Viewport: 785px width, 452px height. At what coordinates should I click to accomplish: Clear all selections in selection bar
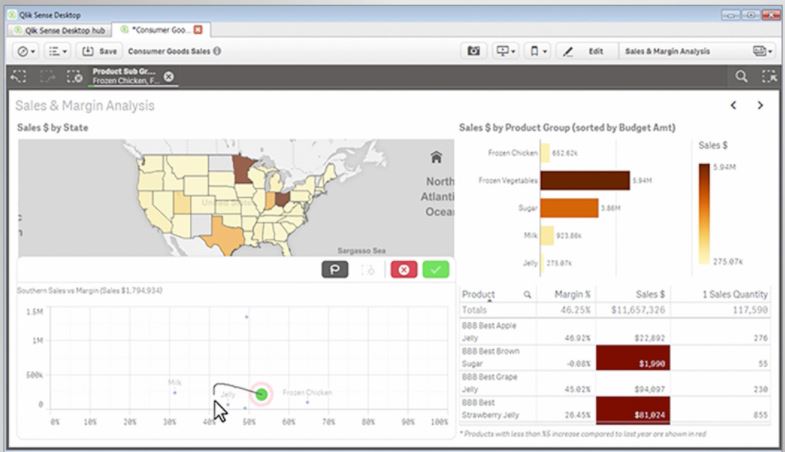pyautogui.click(x=74, y=76)
